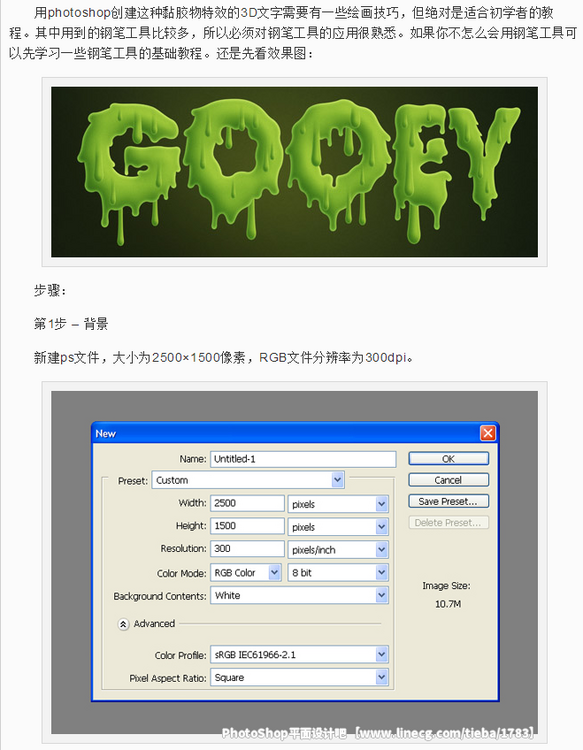The image size is (583, 750).
Task: Open the Height units pixels dropdown
Action: click(338, 527)
